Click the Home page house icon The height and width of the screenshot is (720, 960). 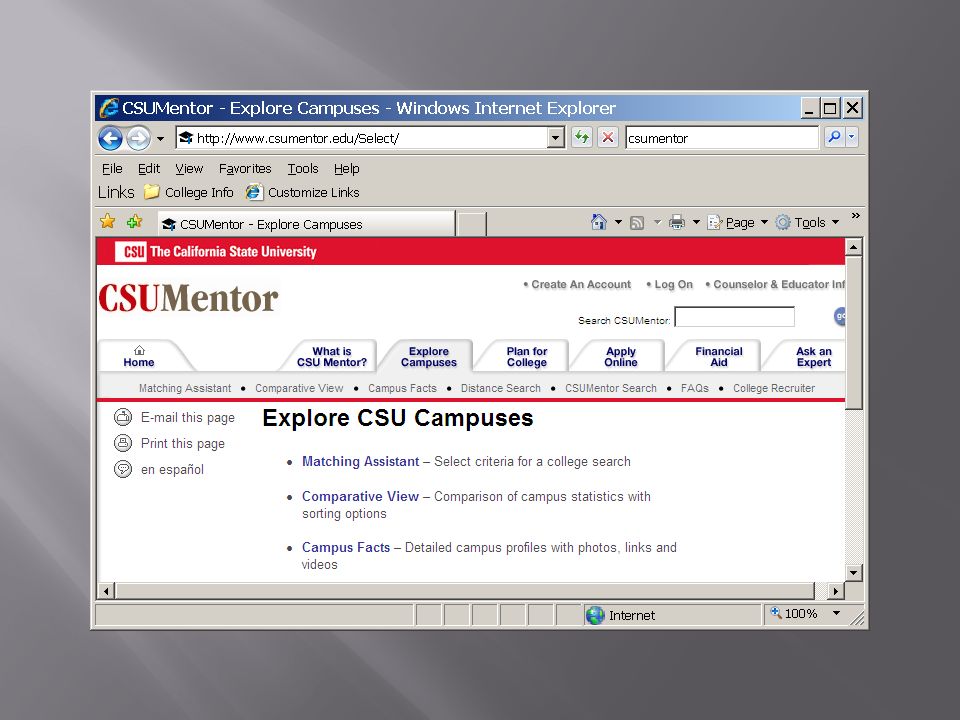599,222
